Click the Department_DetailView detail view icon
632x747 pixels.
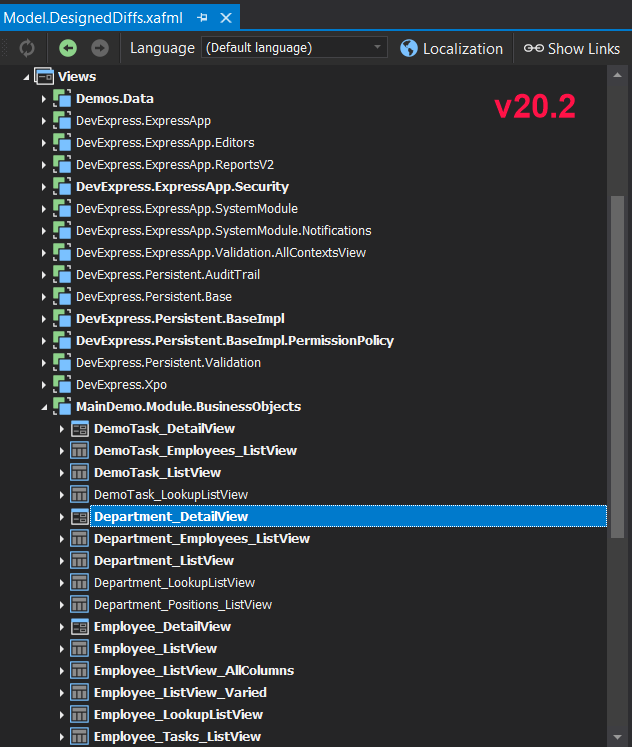coord(80,517)
